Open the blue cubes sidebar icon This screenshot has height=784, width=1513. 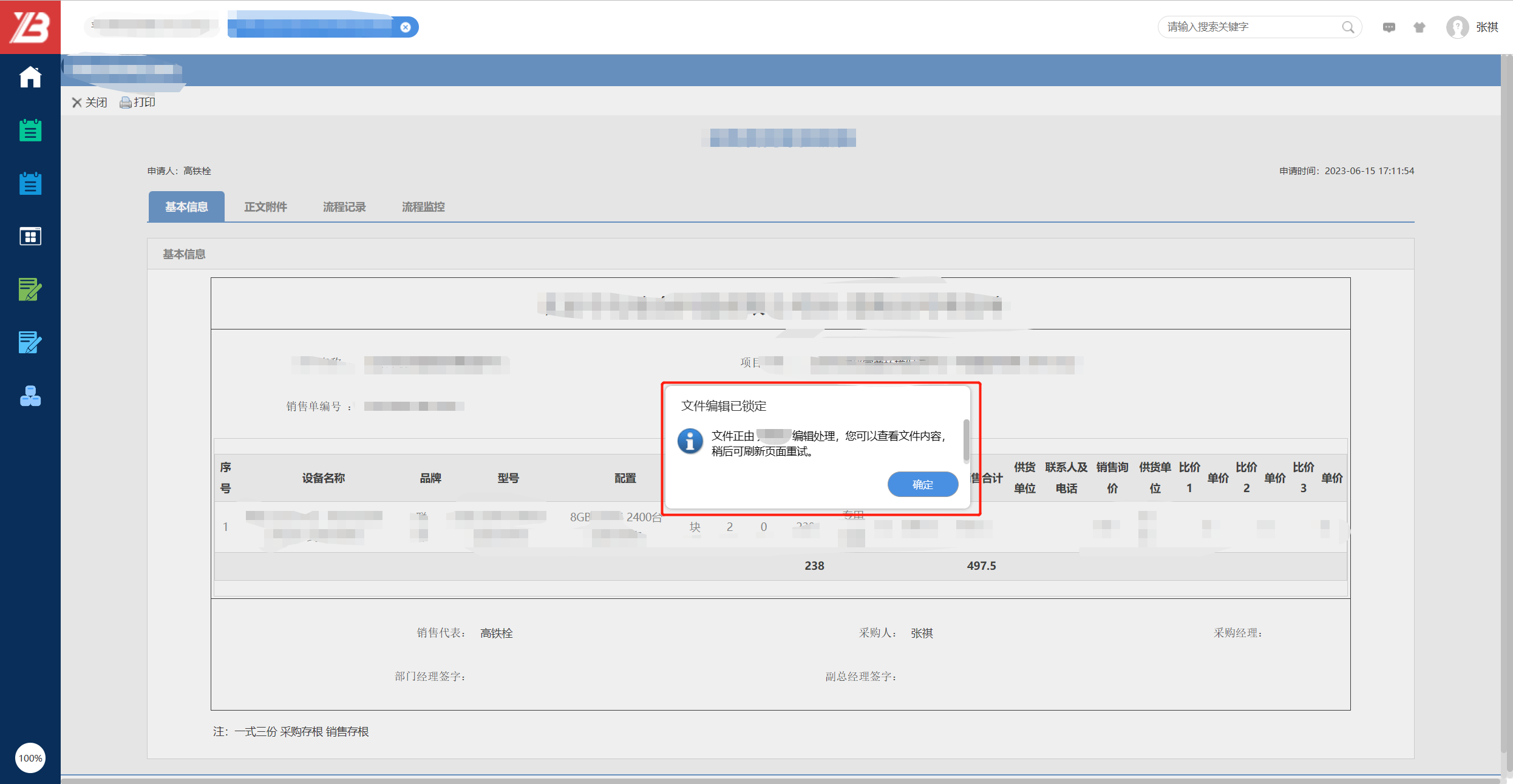click(x=30, y=396)
